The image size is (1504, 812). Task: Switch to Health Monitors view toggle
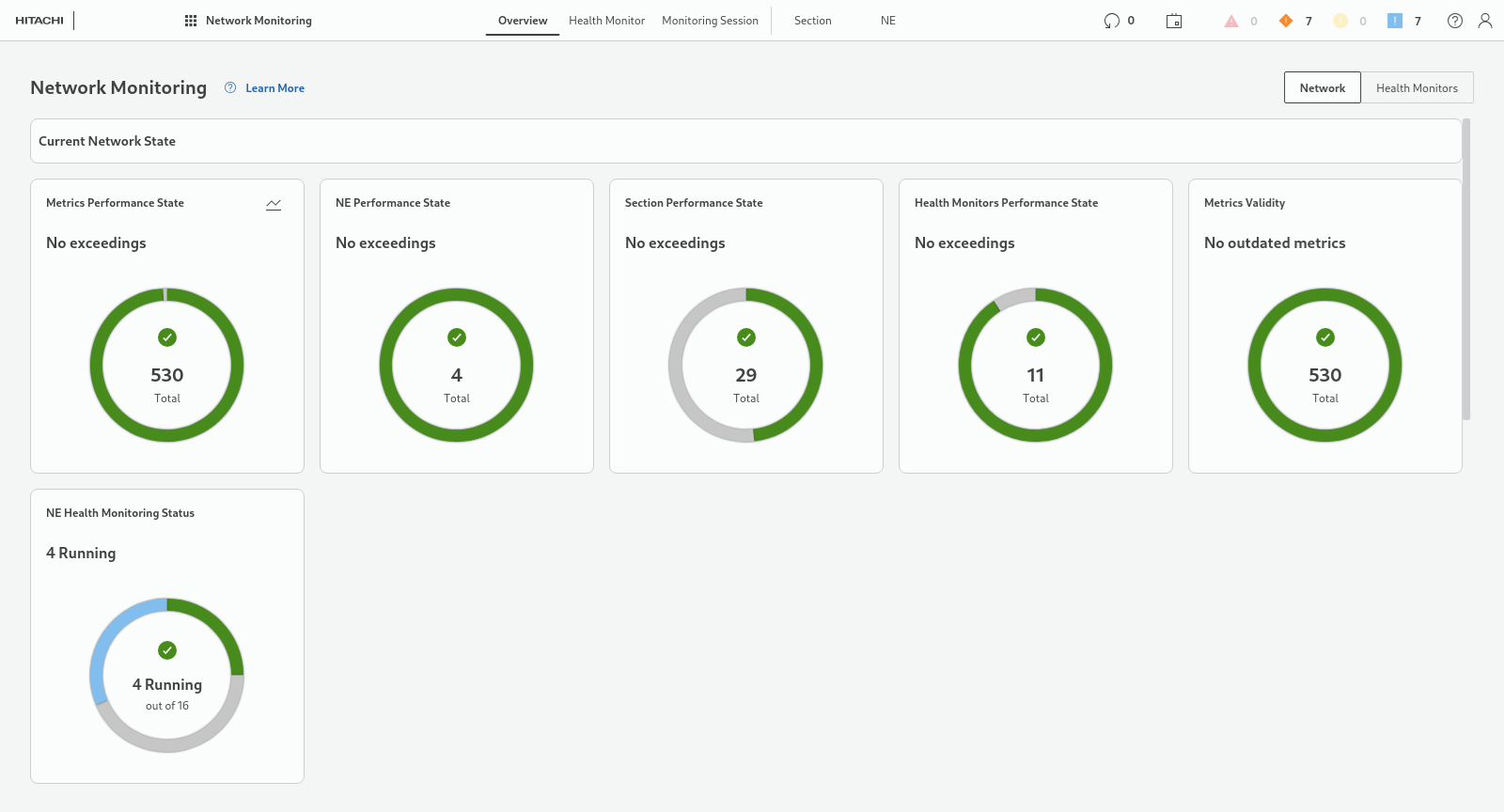click(1417, 87)
